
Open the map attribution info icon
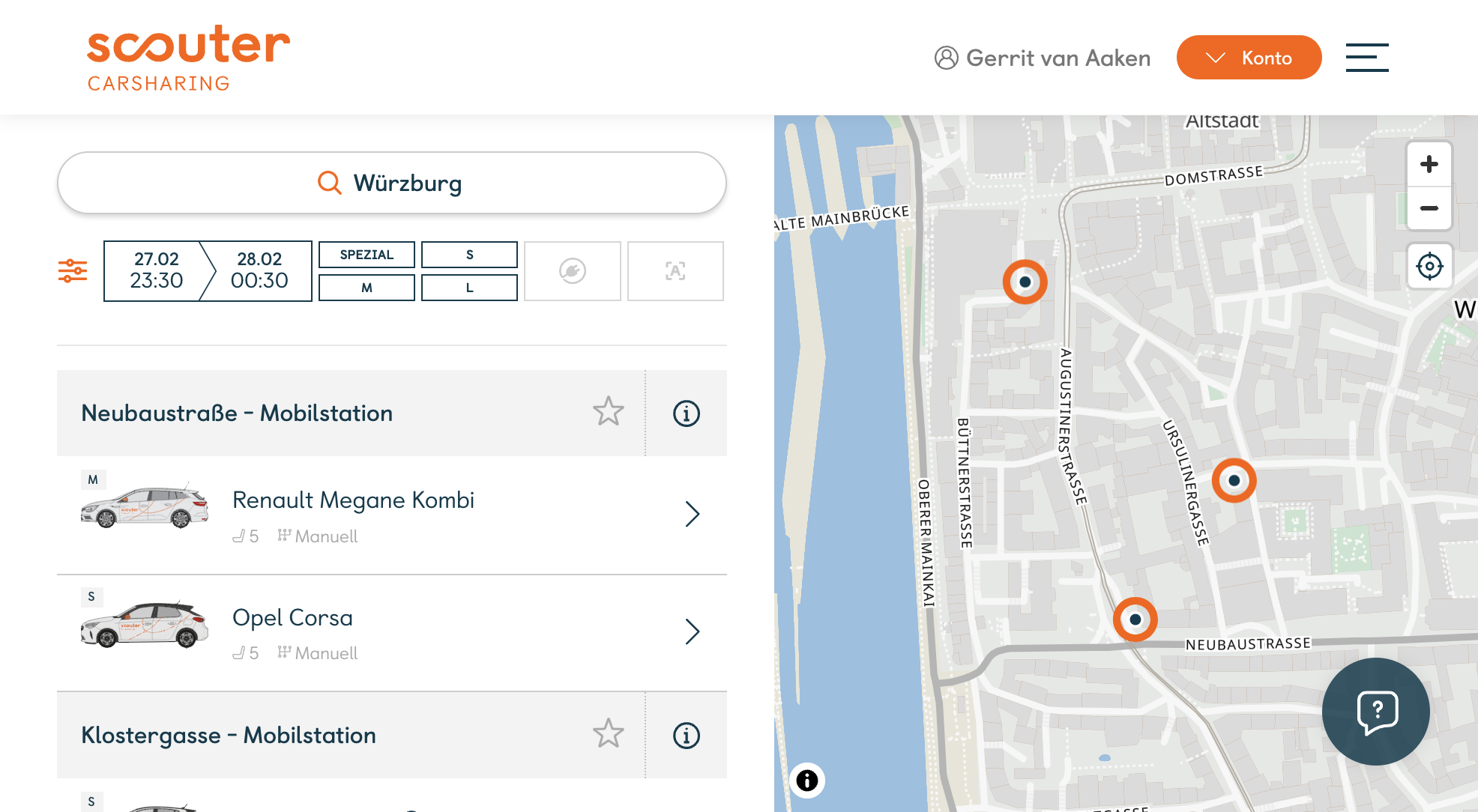coord(807,781)
